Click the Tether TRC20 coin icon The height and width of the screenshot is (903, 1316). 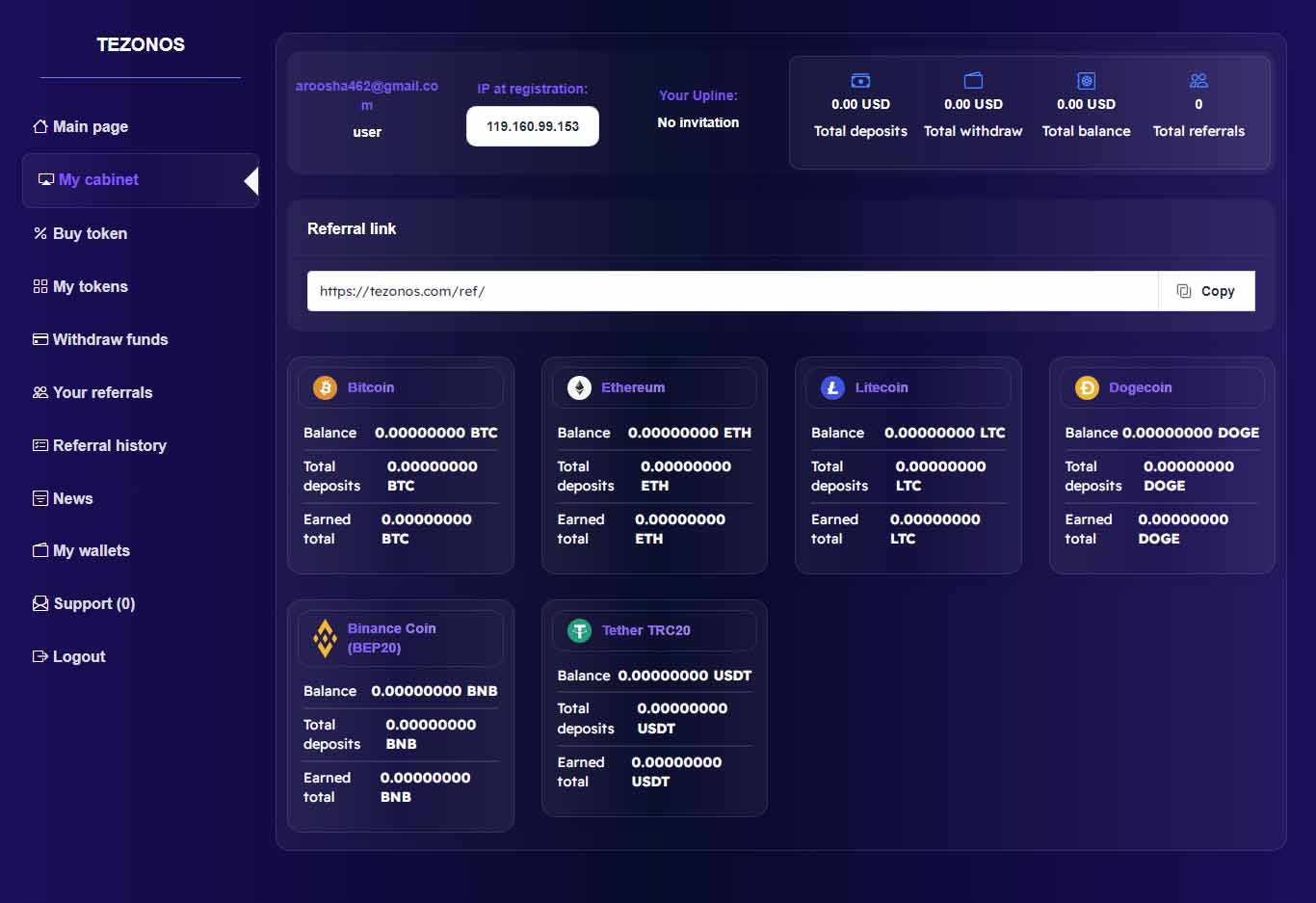click(x=579, y=630)
